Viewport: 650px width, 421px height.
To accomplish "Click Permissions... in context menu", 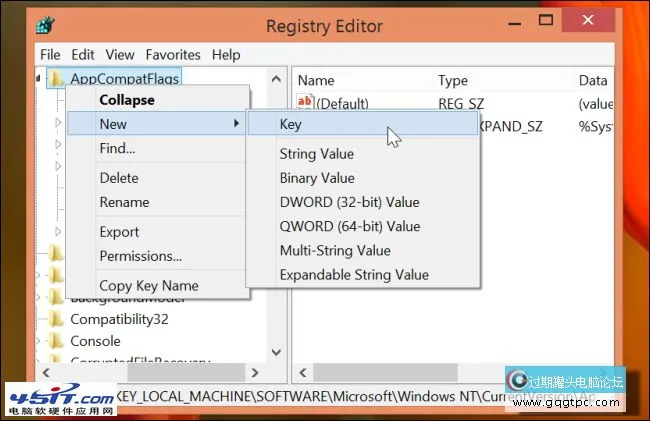I will point(140,256).
